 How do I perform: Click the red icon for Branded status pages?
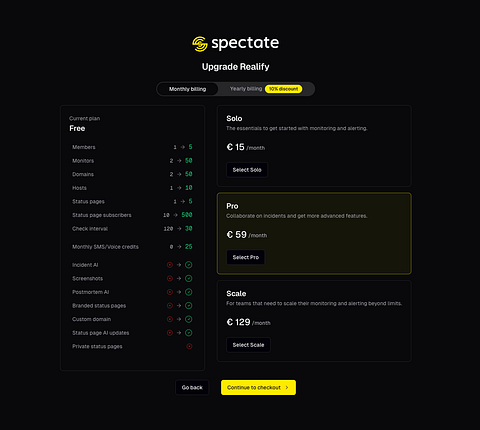(x=170, y=306)
